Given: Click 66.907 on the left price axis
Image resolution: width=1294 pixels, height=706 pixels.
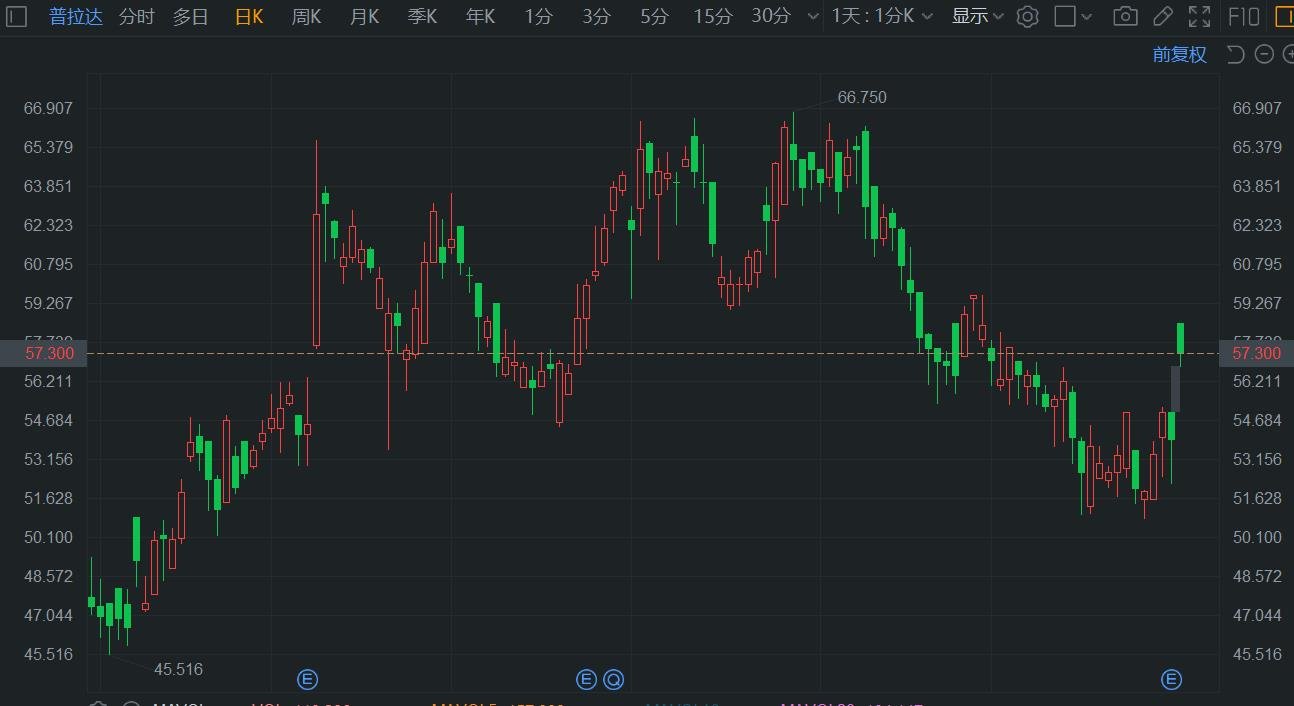Looking at the screenshot, I should (49, 108).
